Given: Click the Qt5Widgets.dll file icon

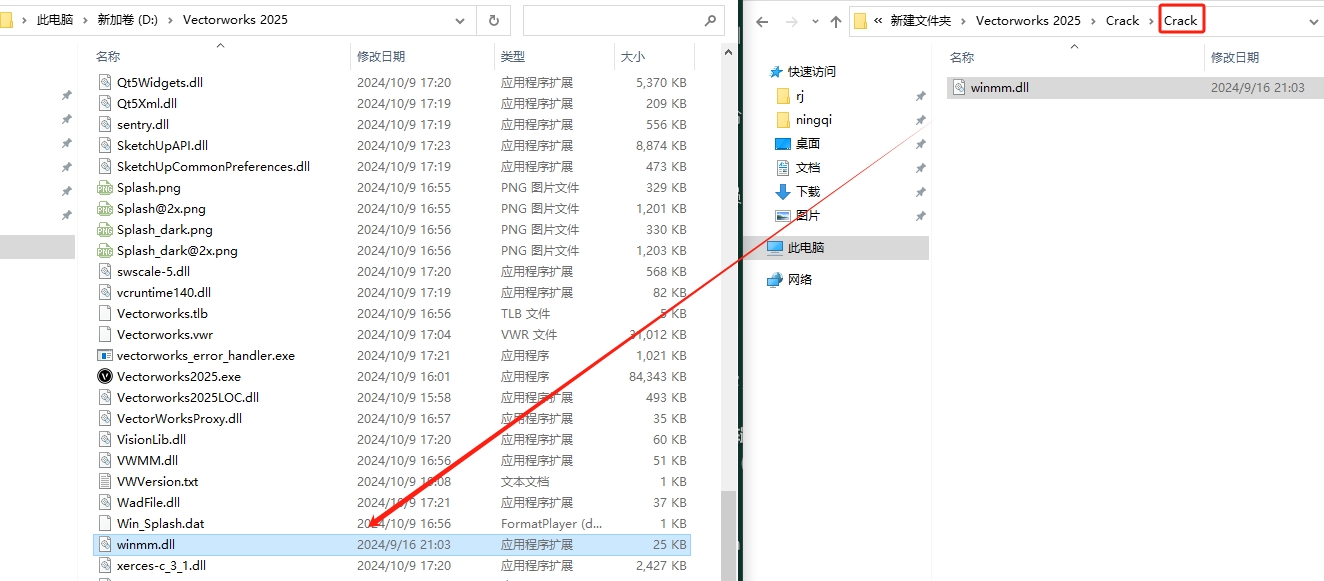Looking at the screenshot, I should 105,82.
